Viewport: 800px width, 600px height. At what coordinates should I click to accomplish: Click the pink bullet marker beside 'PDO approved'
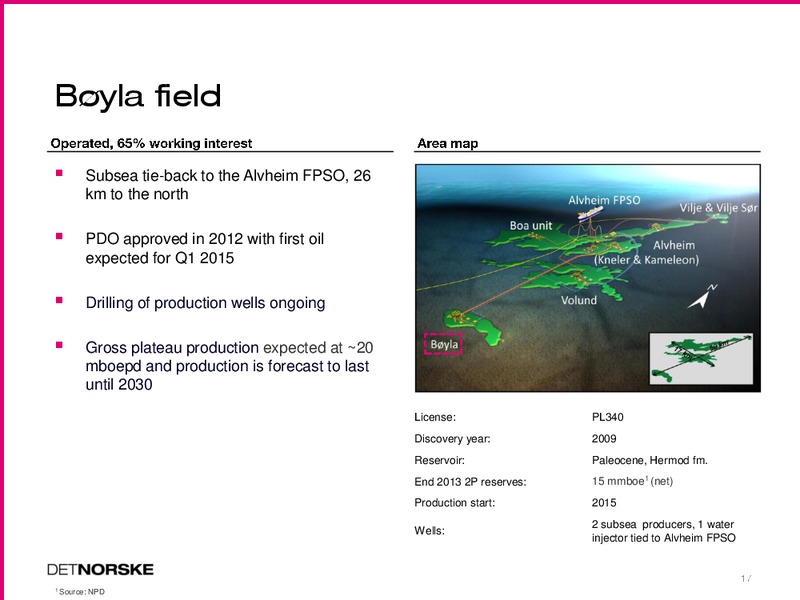coord(59,236)
